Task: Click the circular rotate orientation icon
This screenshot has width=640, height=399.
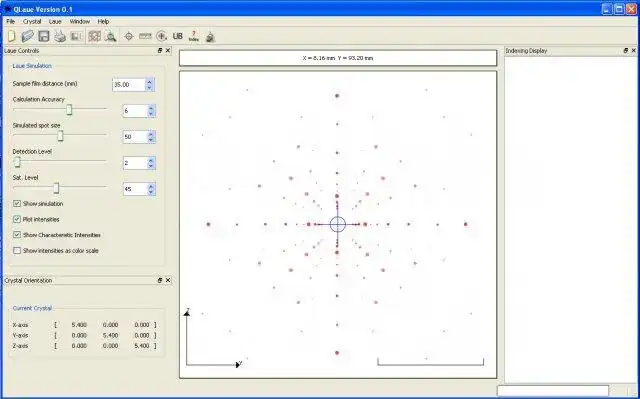Action: click(162, 36)
